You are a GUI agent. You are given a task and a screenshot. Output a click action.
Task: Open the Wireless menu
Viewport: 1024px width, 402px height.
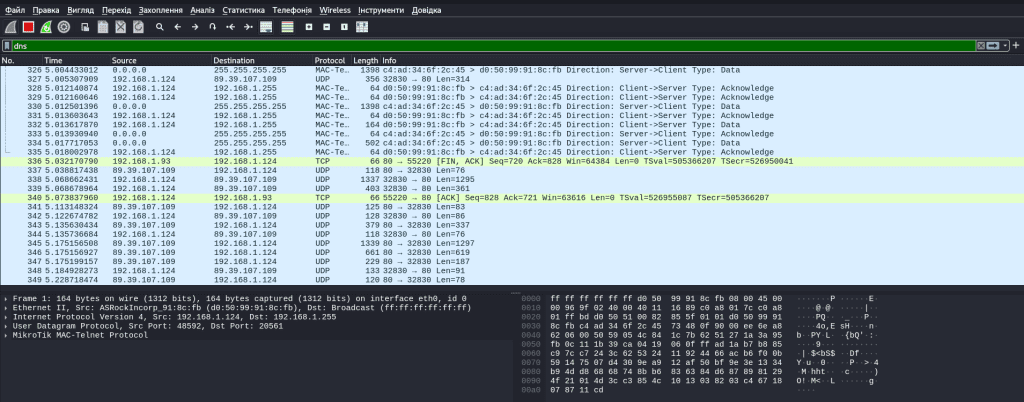[335, 10]
